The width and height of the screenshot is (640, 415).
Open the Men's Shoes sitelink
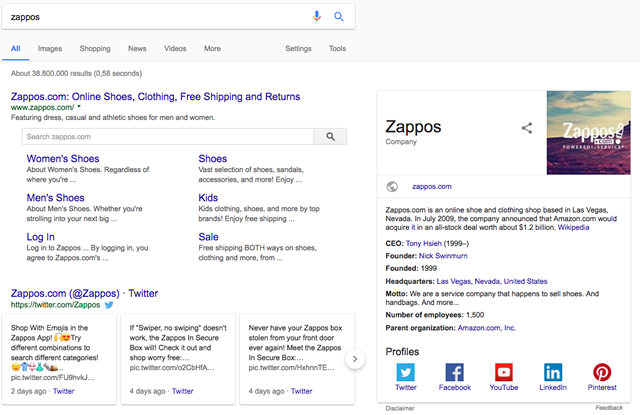tap(56, 198)
